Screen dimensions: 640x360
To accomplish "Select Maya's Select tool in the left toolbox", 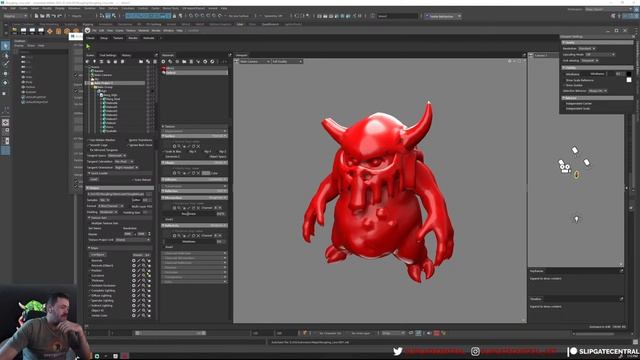I will (5, 46).
